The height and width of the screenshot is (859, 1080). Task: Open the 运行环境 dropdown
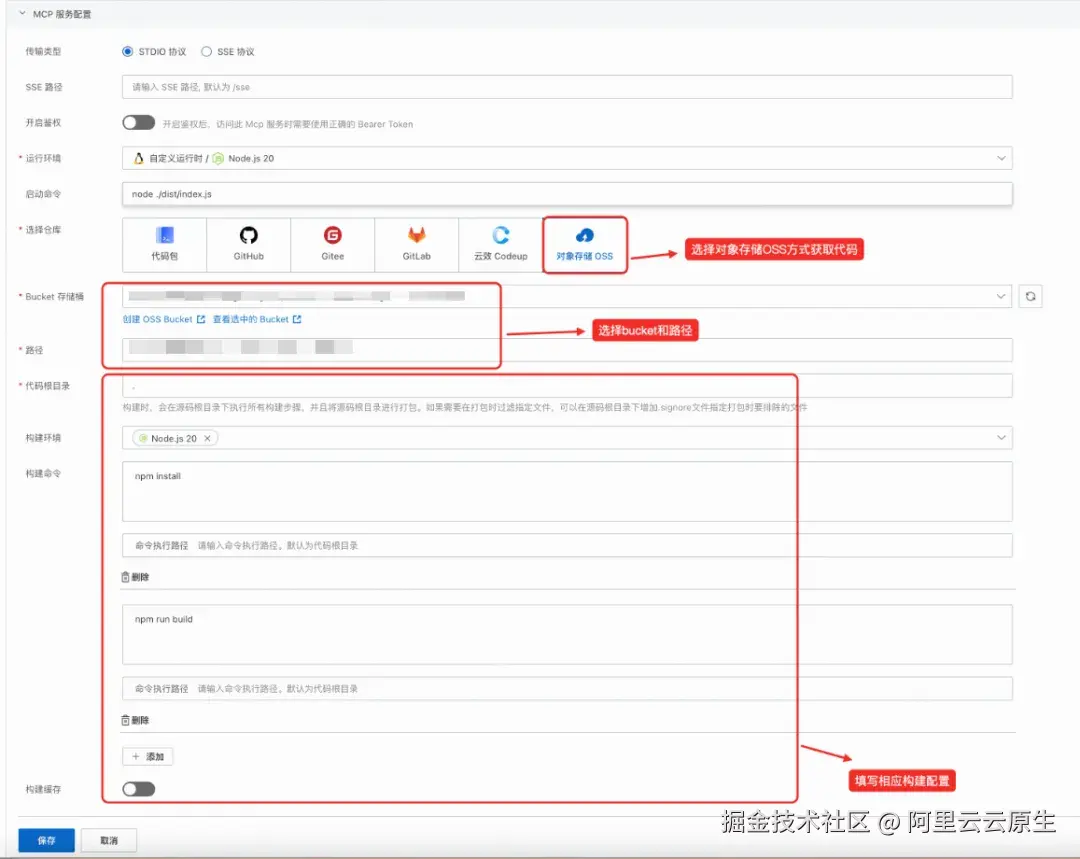coord(567,158)
